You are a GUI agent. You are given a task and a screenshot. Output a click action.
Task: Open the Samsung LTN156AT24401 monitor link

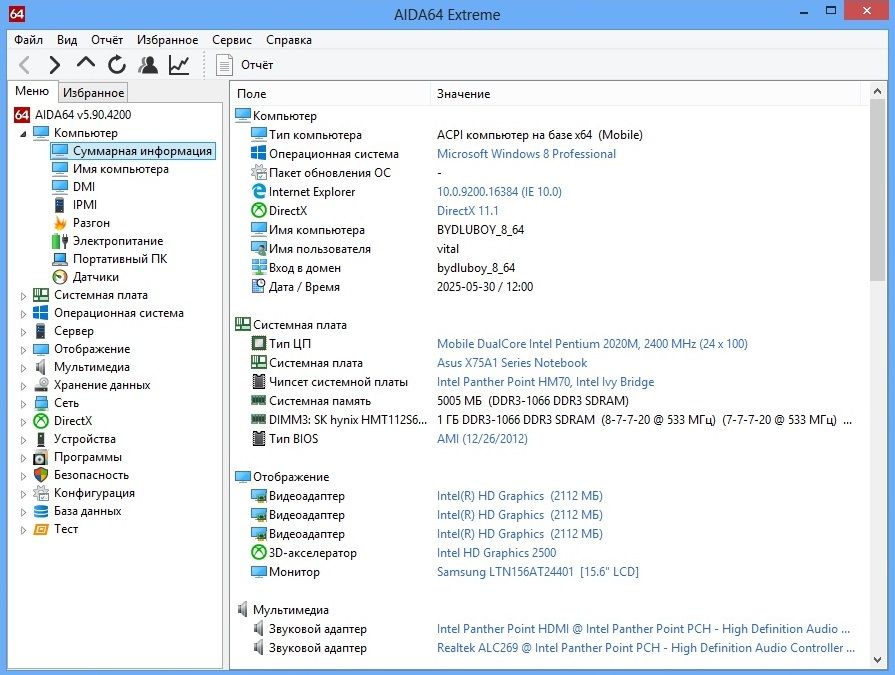tap(538, 571)
